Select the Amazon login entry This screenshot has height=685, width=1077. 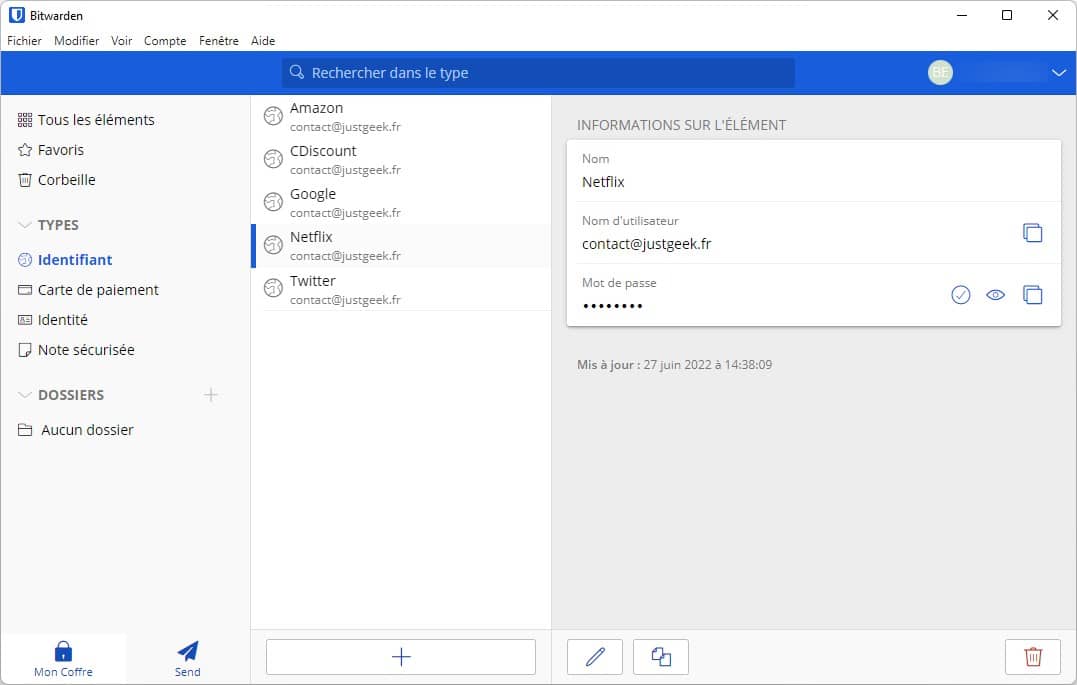click(401, 117)
